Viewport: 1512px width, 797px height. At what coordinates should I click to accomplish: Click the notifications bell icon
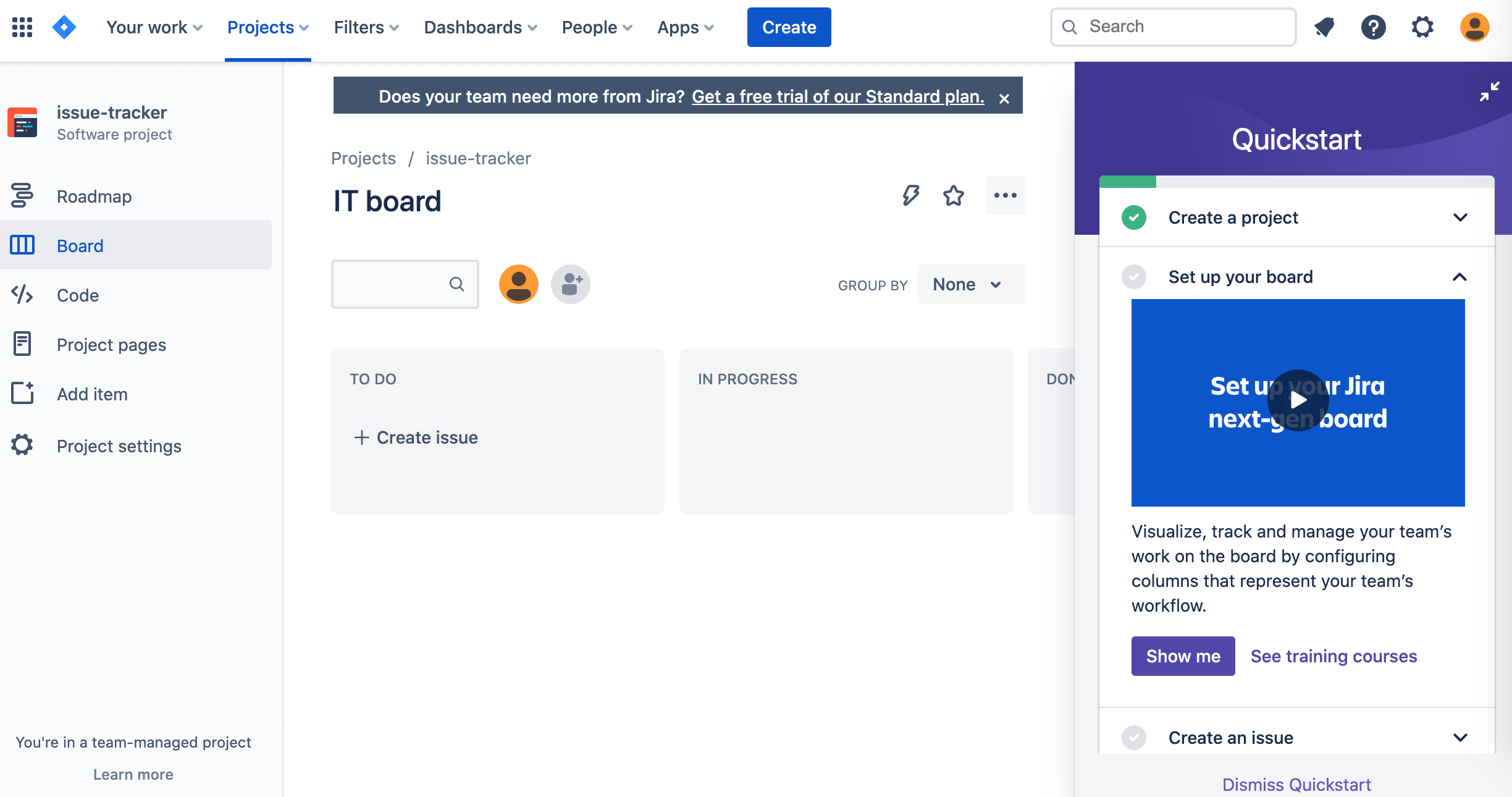pos(1324,27)
